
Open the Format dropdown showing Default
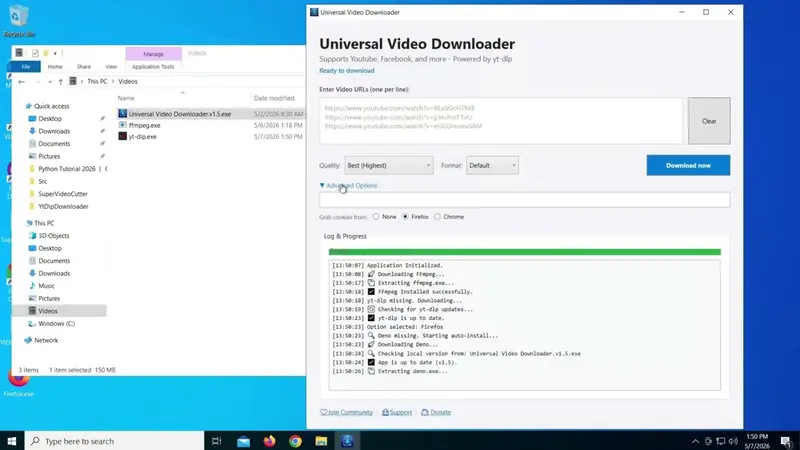tap(492, 165)
